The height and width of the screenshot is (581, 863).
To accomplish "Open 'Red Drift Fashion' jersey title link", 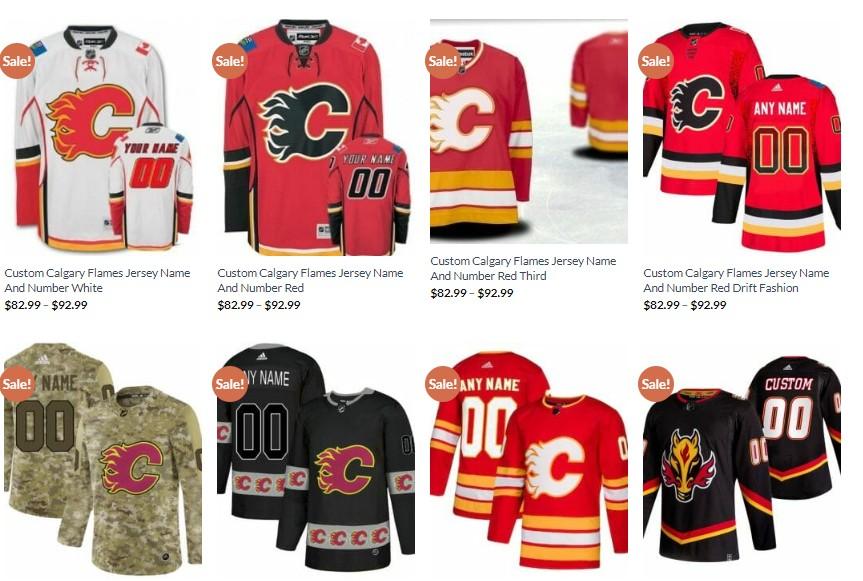I will pos(736,280).
